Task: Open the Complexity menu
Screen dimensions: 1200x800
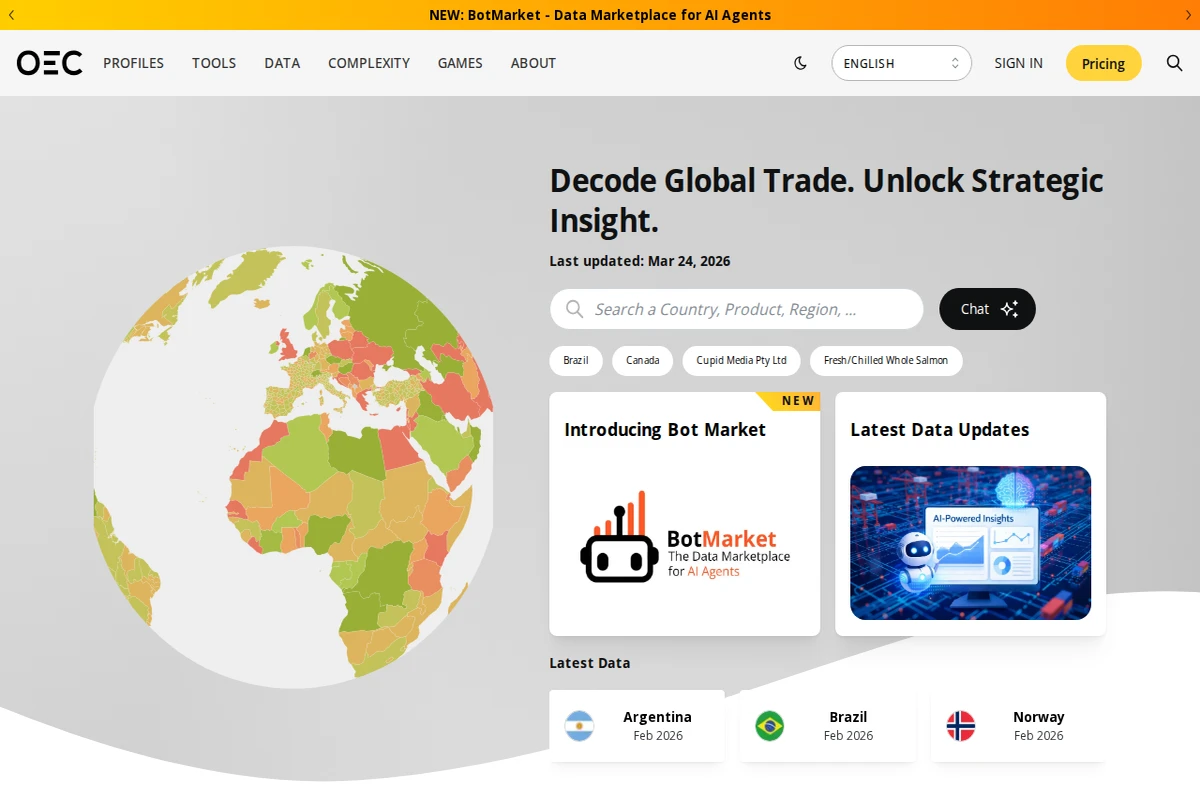Action: tap(369, 63)
